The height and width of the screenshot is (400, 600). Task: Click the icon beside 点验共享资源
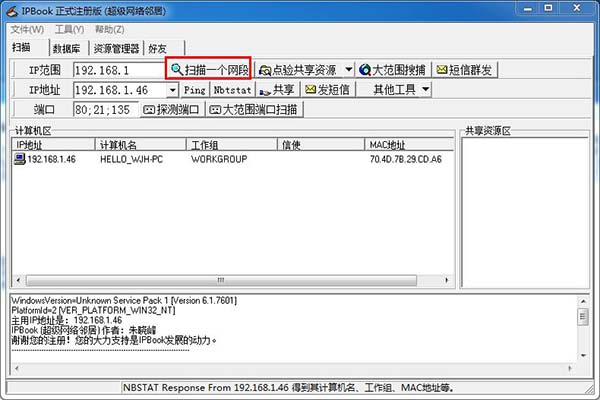[x=265, y=70]
